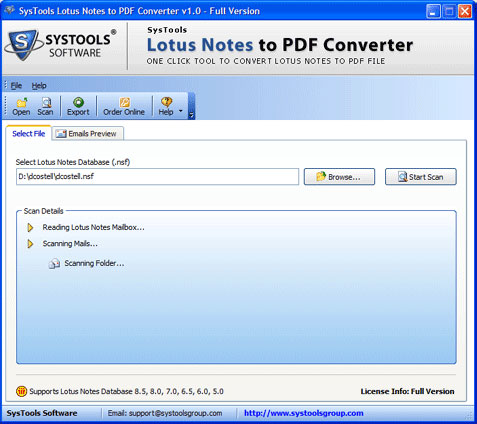This screenshot has height=424, width=477.
Task: Open a file using the Open toolbar icon
Action: tap(21, 107)
